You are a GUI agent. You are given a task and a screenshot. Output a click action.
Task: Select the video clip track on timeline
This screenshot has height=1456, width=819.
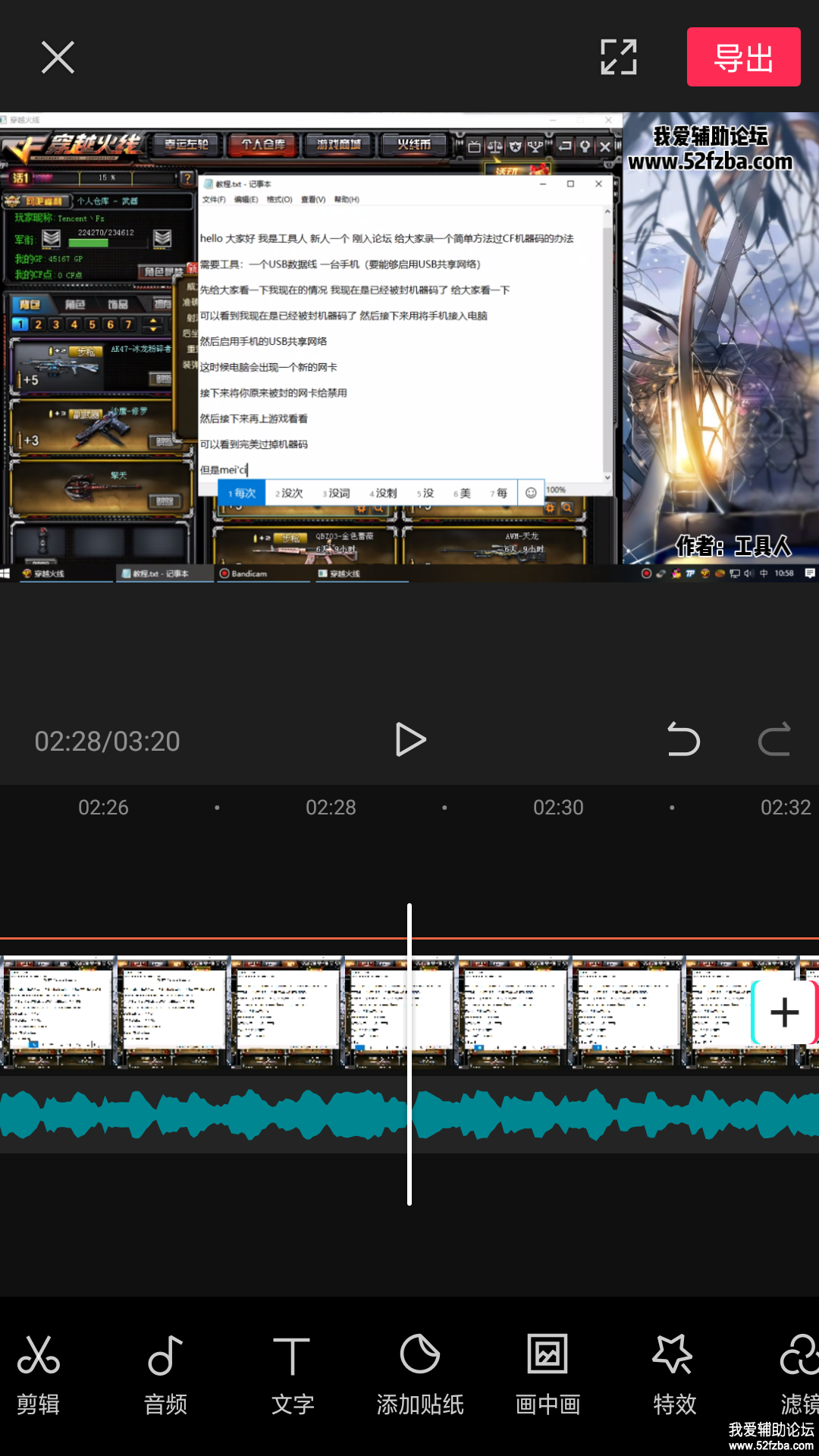tap(409, 1012)
